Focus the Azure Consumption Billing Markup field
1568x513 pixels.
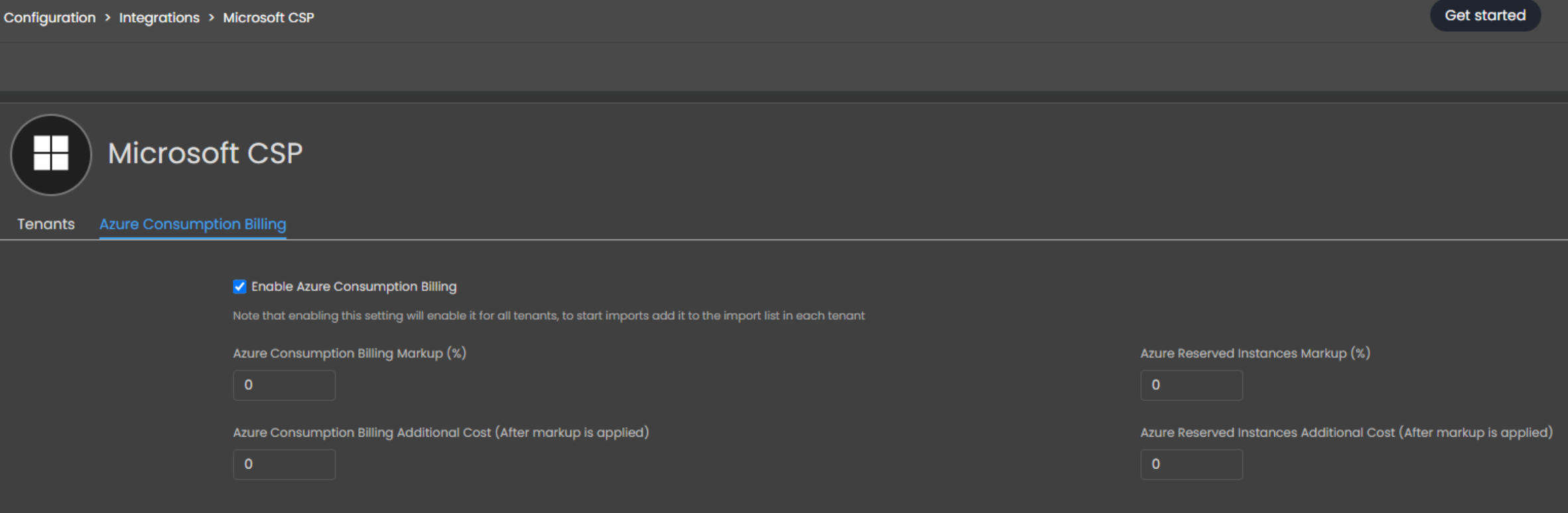[284, 385]
